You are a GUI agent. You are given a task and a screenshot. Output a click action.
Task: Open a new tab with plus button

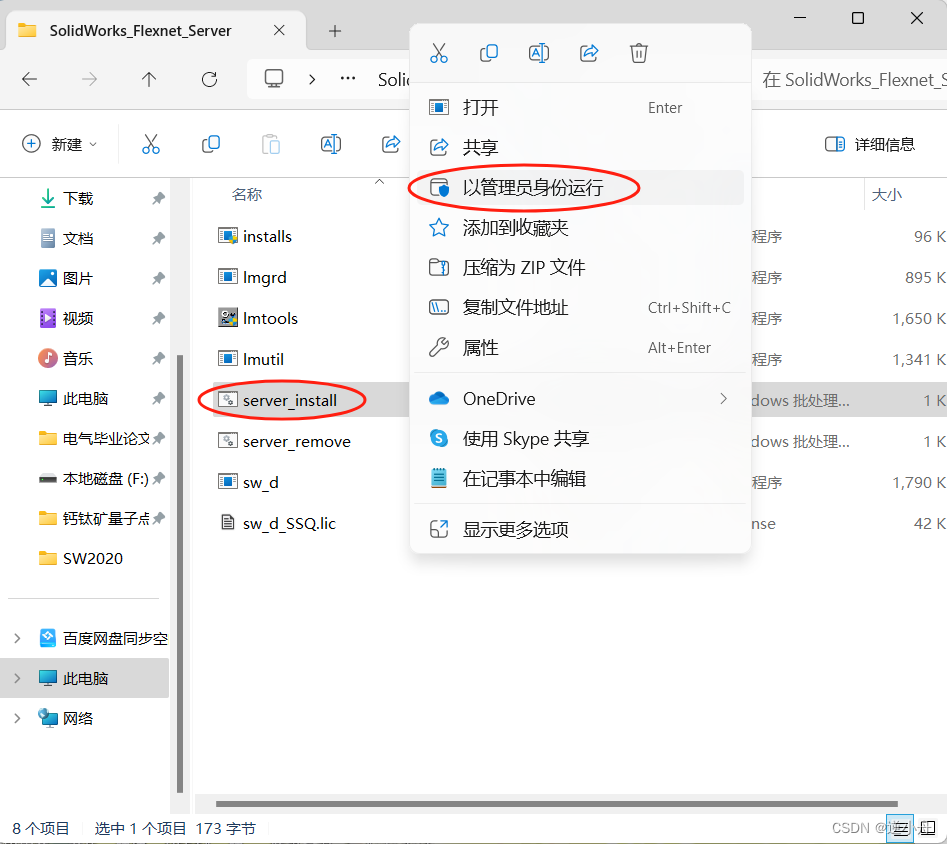[x=335, y=31]
